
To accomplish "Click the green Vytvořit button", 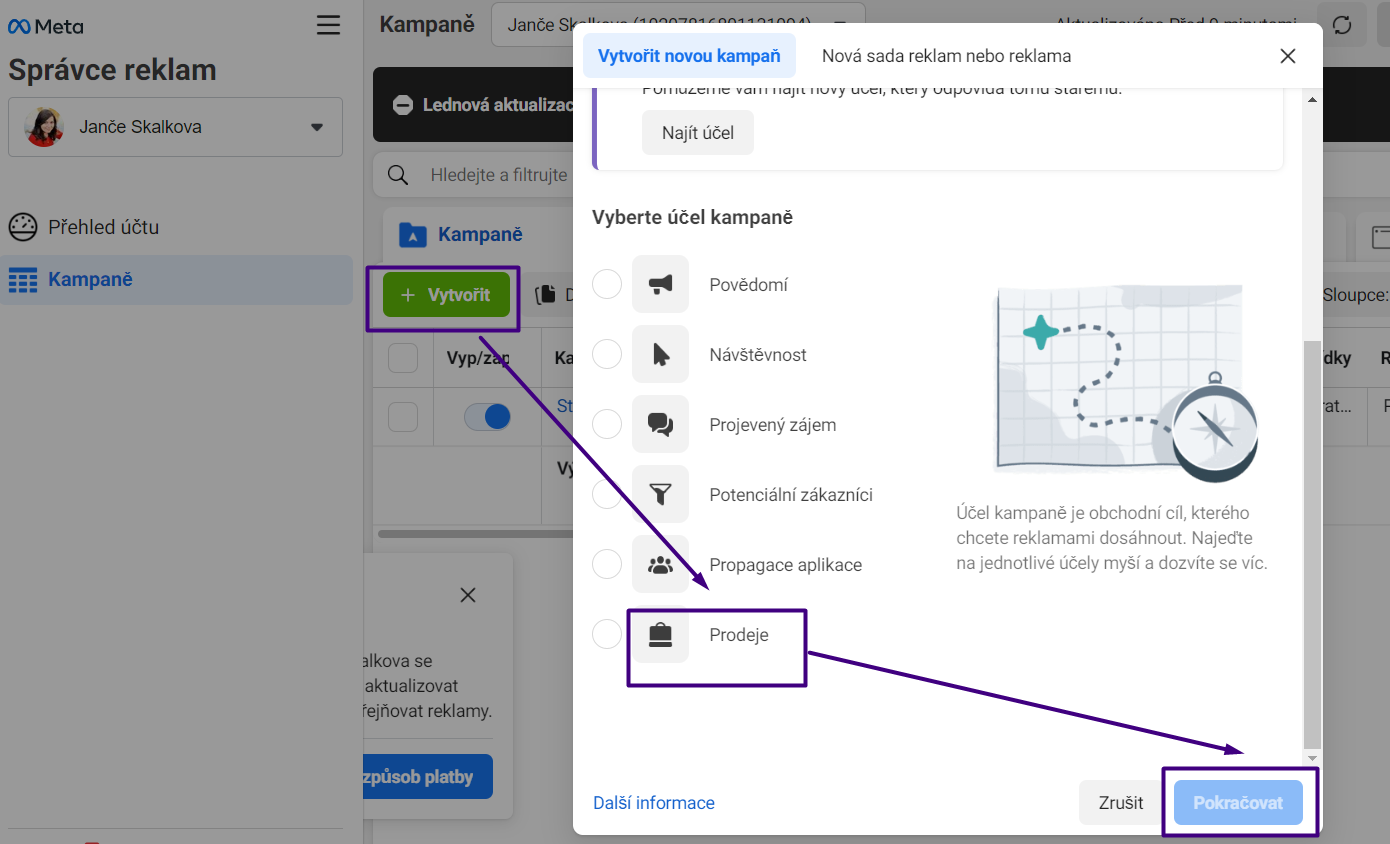I will [x=446, y=295].
